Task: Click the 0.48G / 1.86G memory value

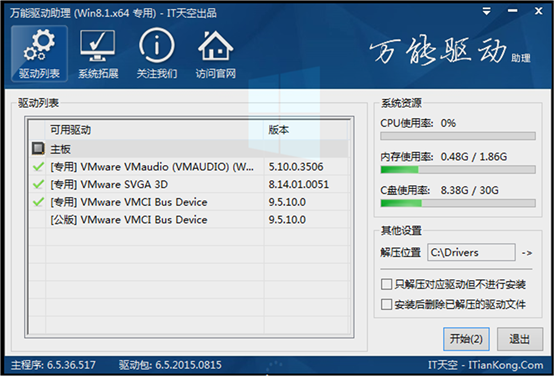Action: 474,157
